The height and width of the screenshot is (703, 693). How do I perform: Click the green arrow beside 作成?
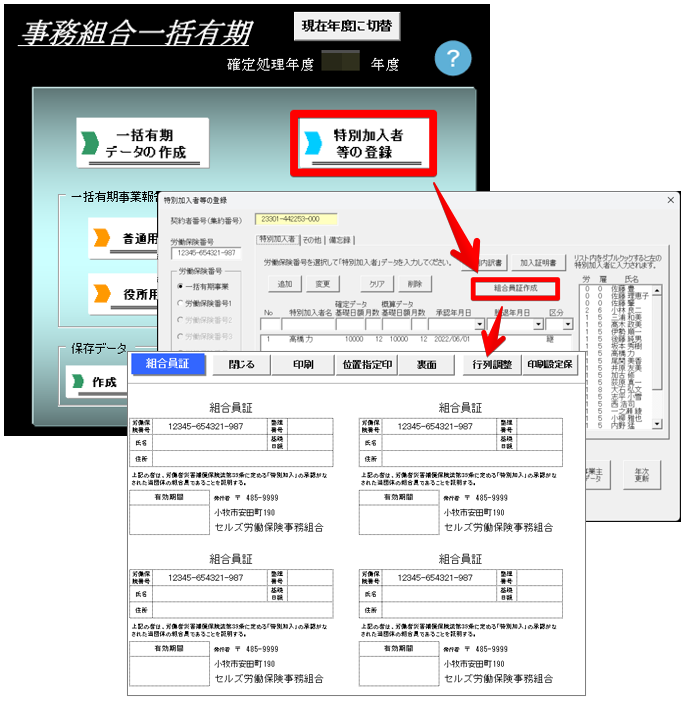(78, 381)
